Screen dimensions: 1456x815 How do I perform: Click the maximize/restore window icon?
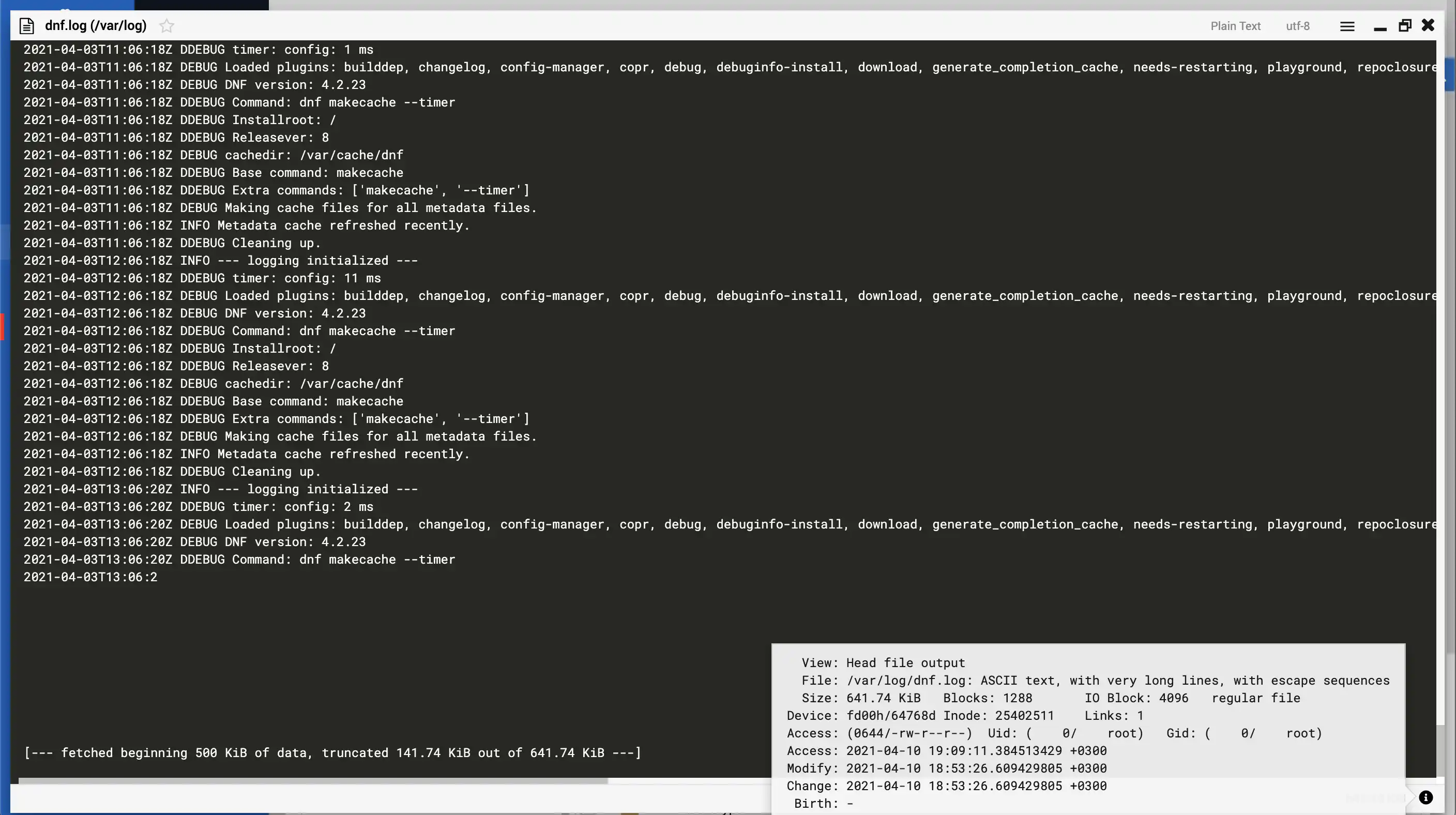1405,25
